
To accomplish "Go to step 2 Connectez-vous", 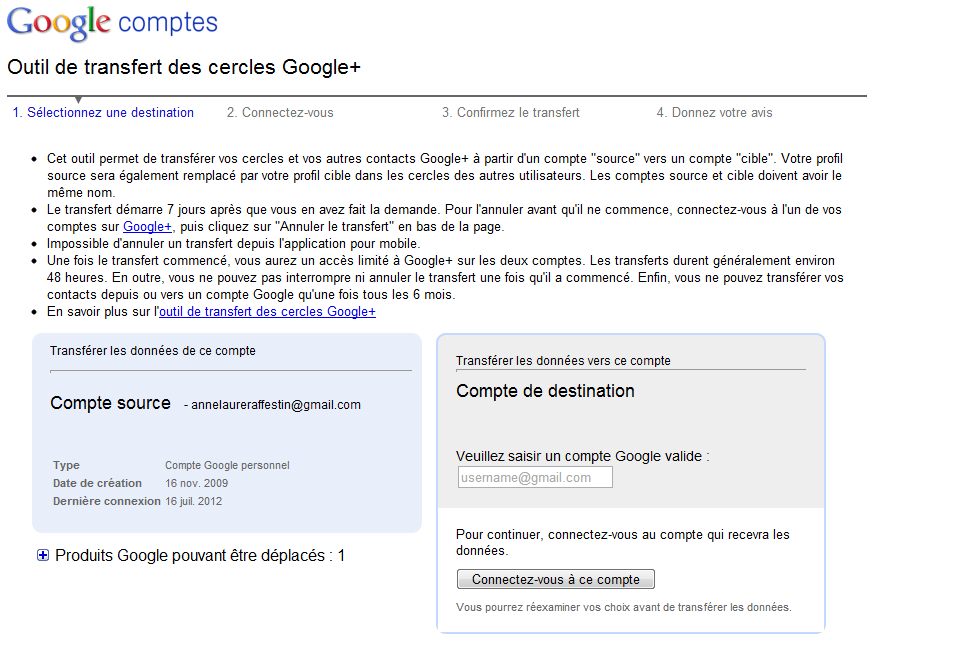I will (x=280, y=113).
